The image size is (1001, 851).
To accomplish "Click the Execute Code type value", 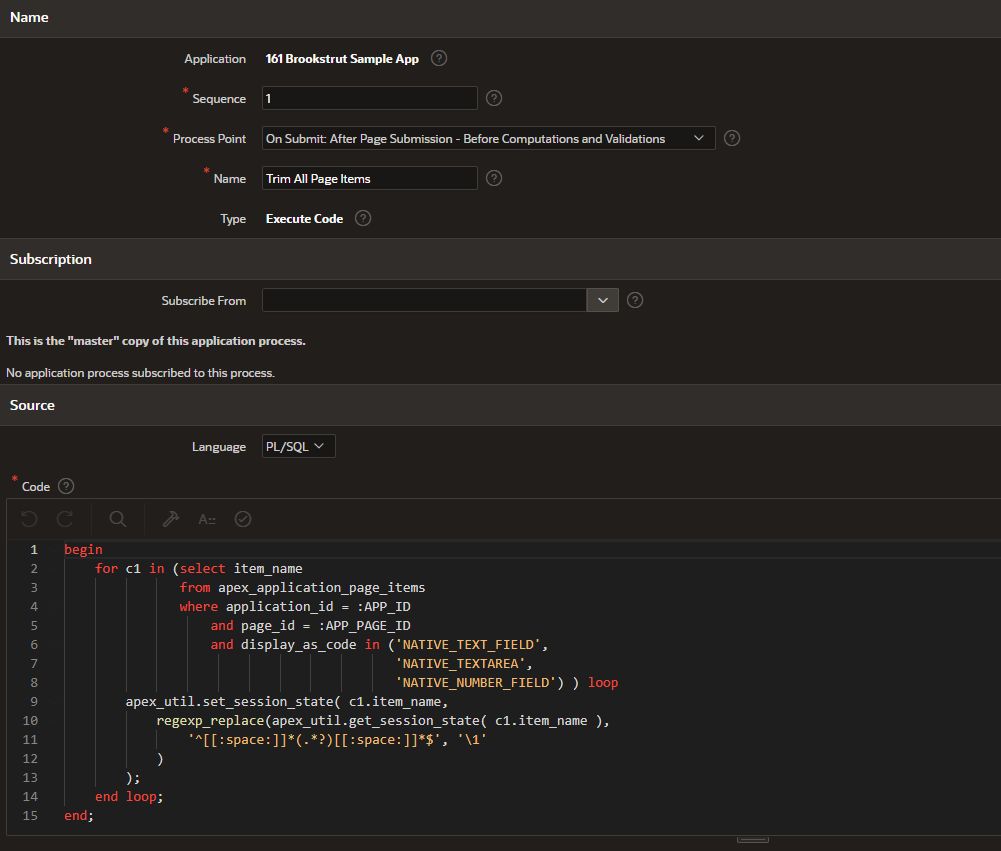I will (305, 219).
